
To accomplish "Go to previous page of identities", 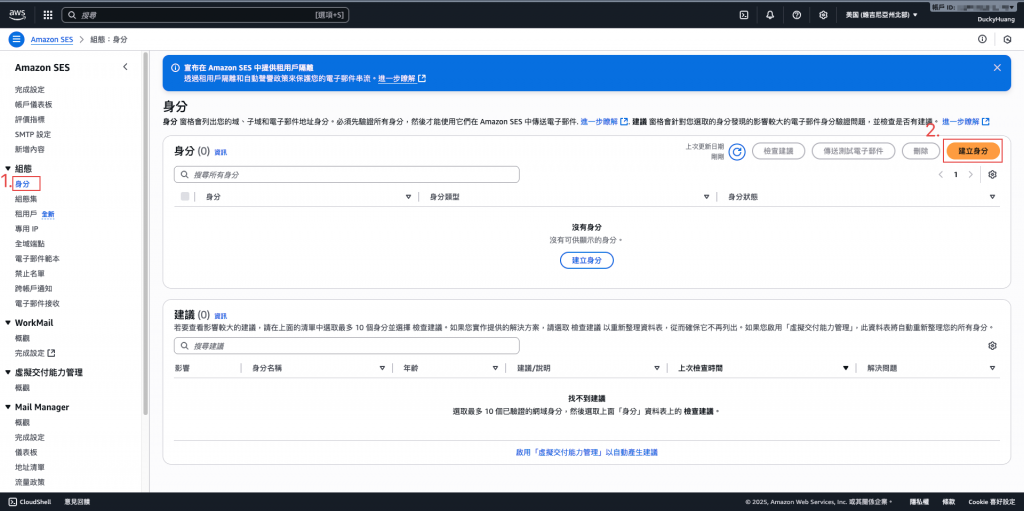I will tap(940, 174).
